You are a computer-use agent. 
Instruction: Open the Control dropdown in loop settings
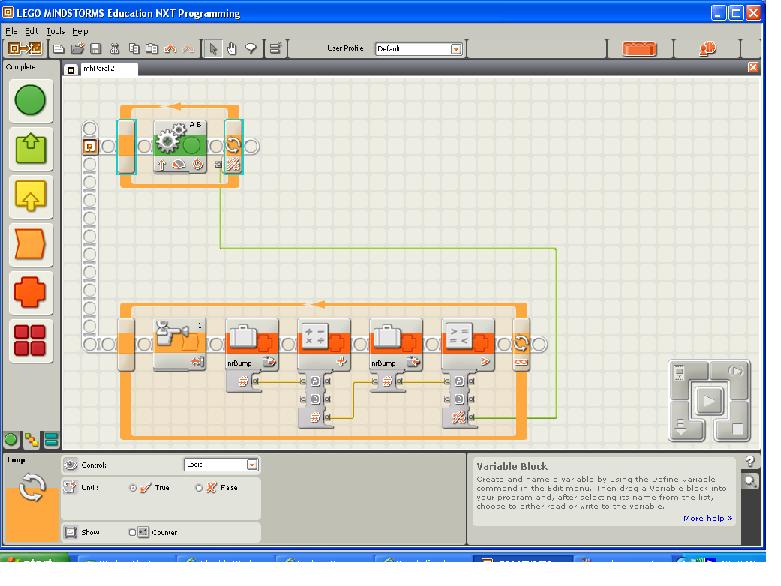click(x=252, y=465)
